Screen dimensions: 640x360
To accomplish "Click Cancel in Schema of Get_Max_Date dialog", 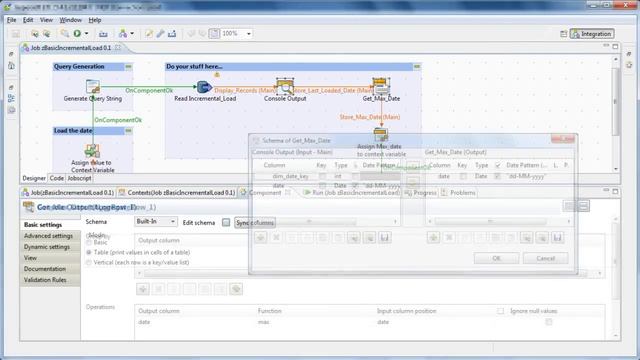I will (x=545, y=258).
